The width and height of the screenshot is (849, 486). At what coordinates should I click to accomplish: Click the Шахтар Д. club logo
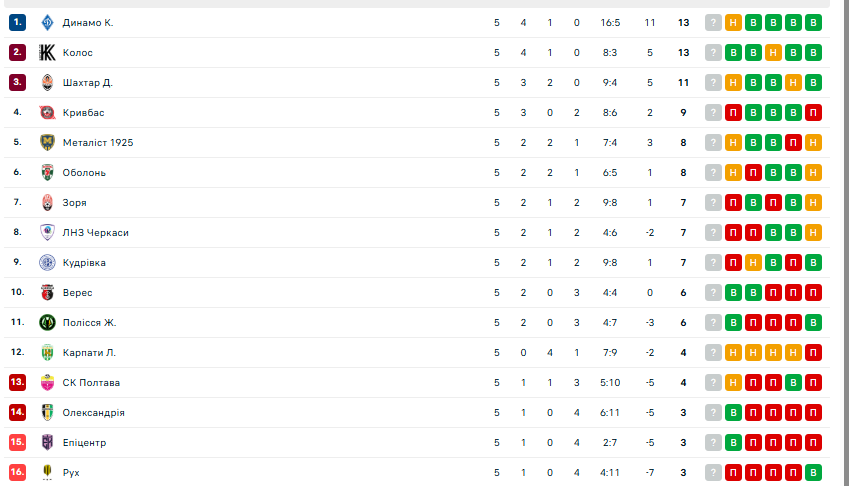(47, 83)
